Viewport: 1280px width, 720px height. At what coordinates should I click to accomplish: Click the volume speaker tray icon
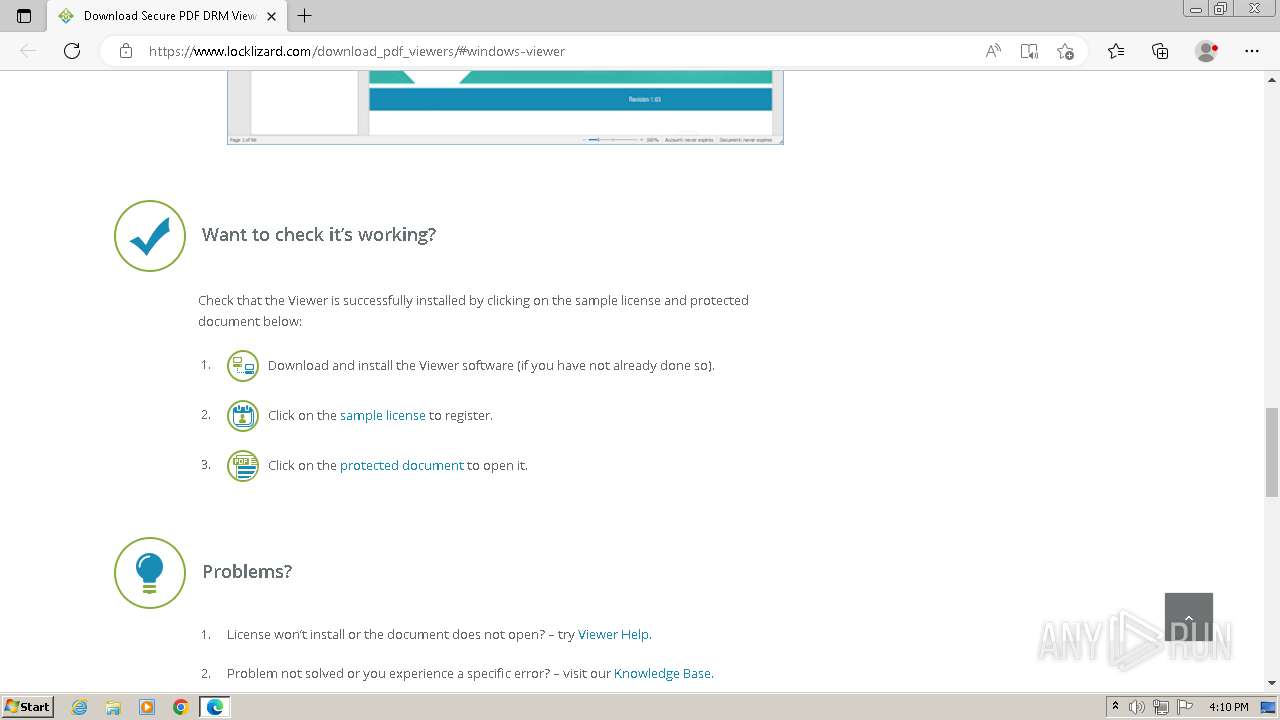[x=1137, y=707]
